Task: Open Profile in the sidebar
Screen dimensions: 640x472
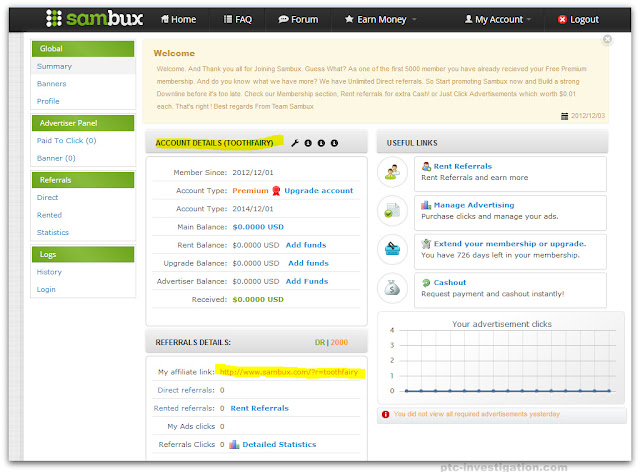Action: pyautogui.click(x=48, y=101)
